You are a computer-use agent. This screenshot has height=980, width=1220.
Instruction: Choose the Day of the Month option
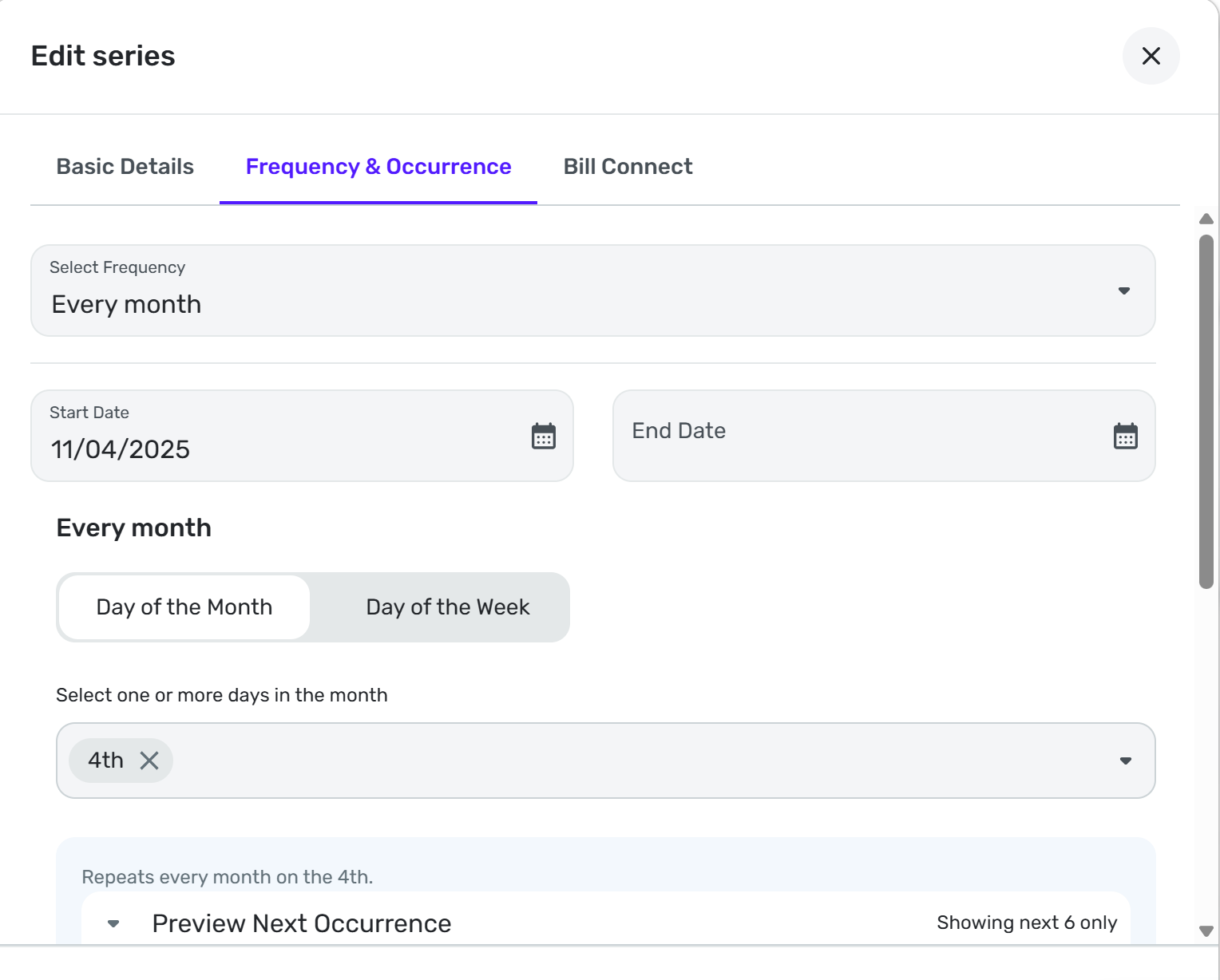[184, 607]
